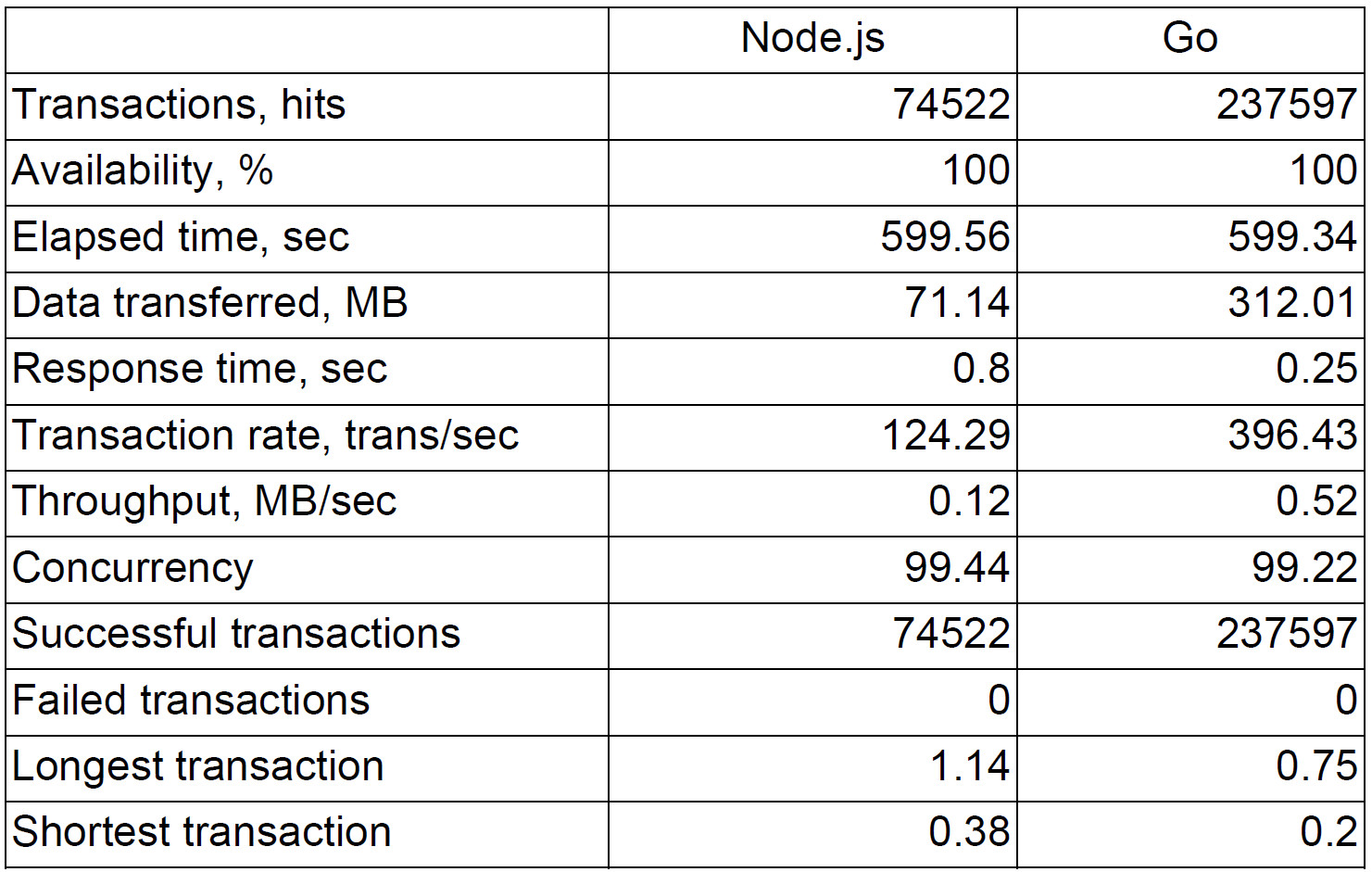
Task: Click the Availability, % row label
Action: coord(143,171)
